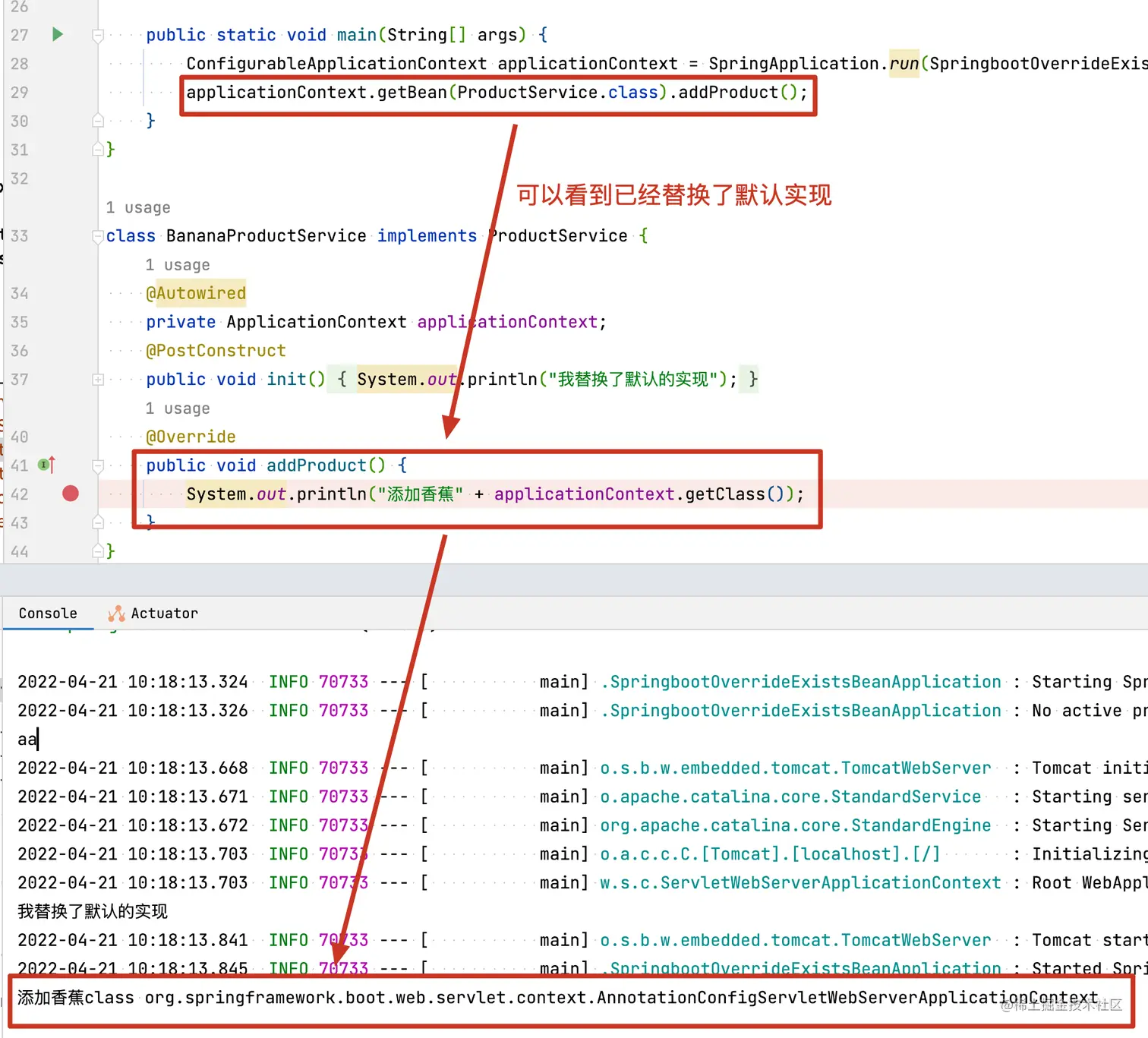Click log logger name o.apache.catalina.core.StandardService

click(x=790, y=797)
